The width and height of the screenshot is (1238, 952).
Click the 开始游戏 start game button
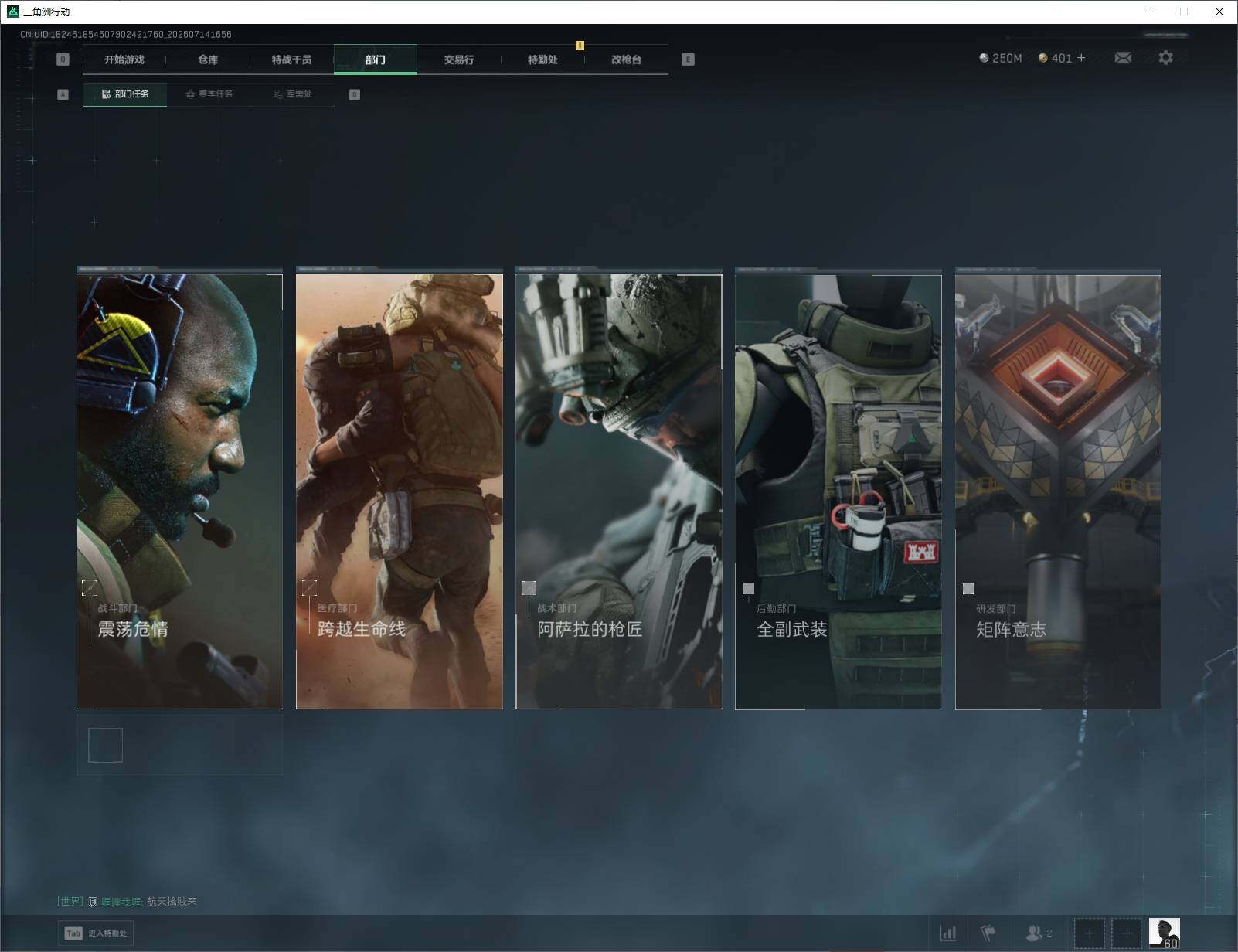pos(124,59)
